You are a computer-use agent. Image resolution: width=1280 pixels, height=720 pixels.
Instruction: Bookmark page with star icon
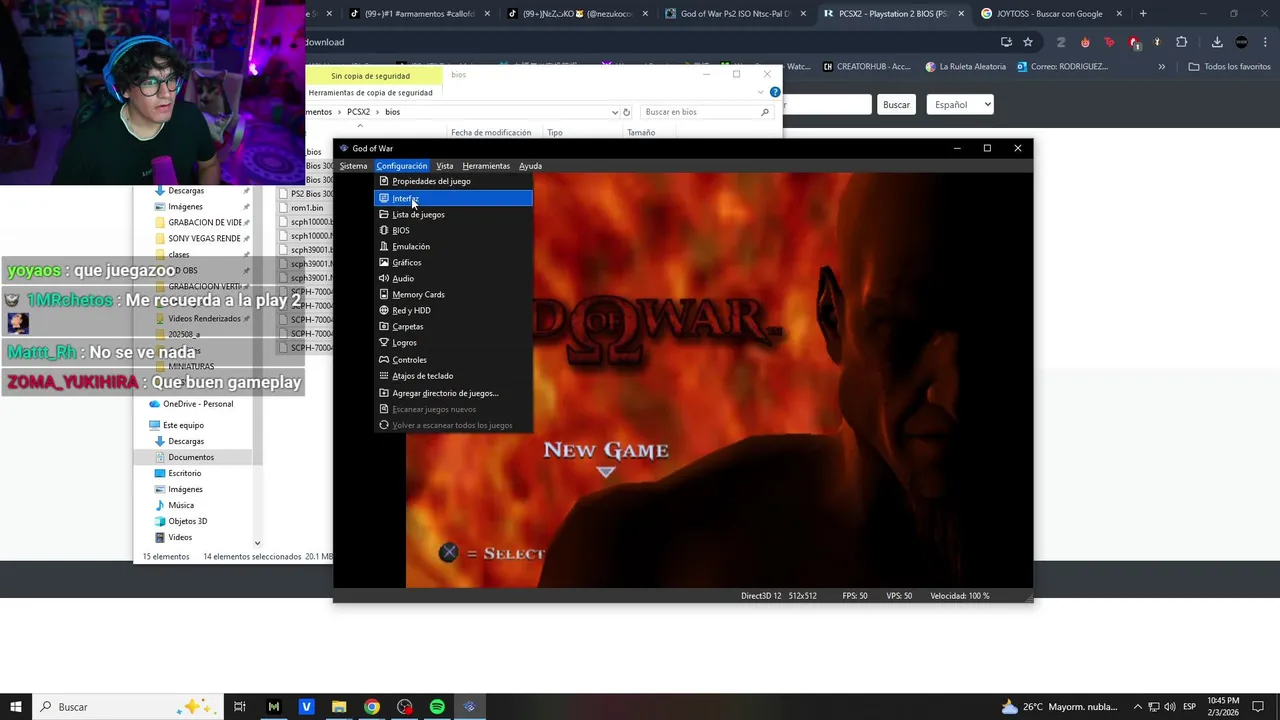[1028, 42]
